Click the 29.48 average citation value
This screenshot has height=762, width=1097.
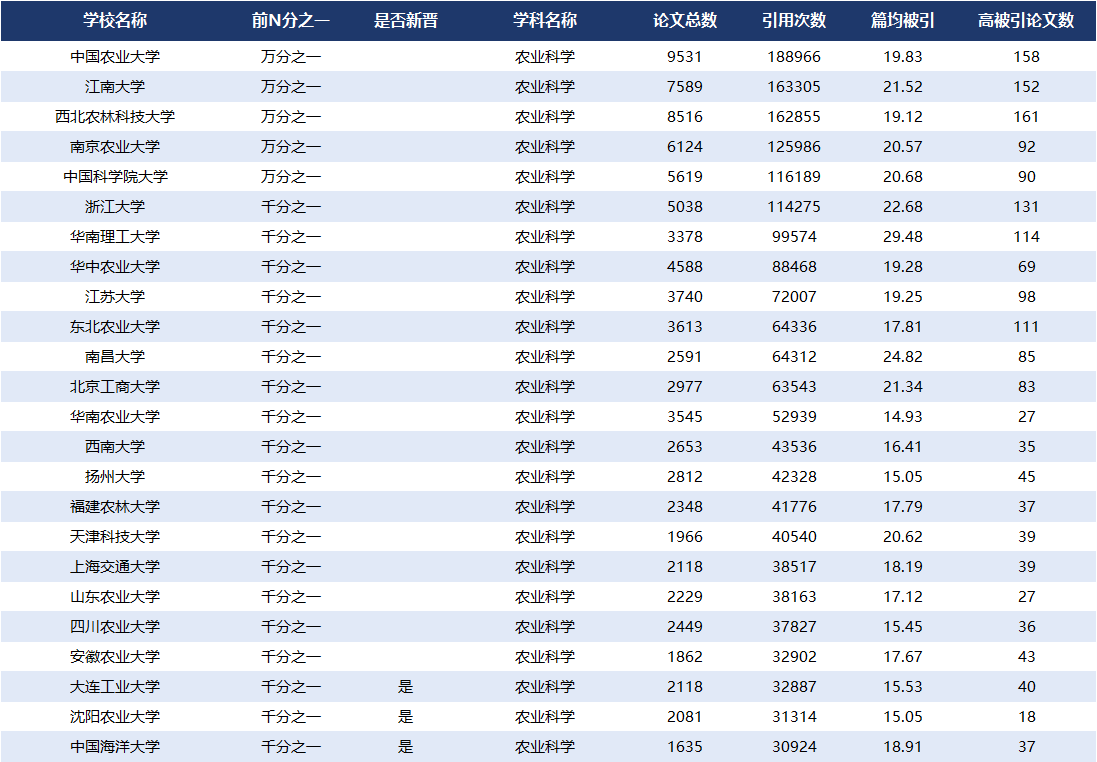tap(903, 237)
